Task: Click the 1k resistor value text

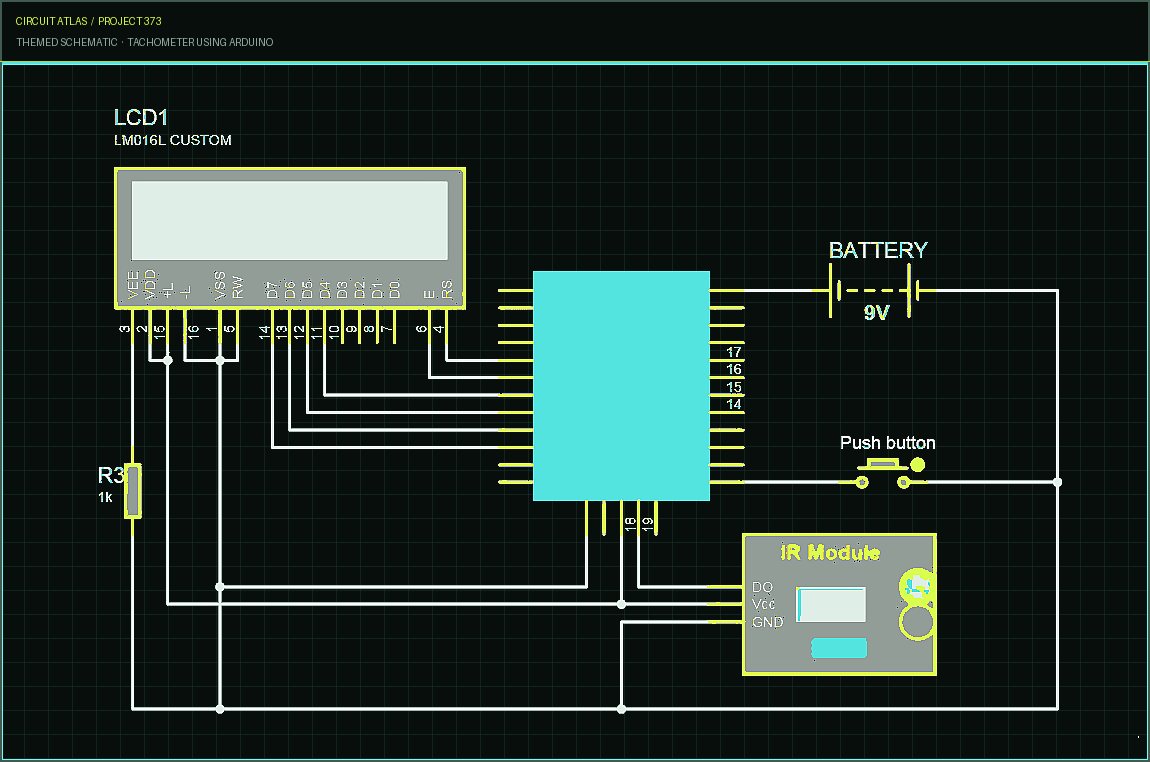Action: (105, 497)
